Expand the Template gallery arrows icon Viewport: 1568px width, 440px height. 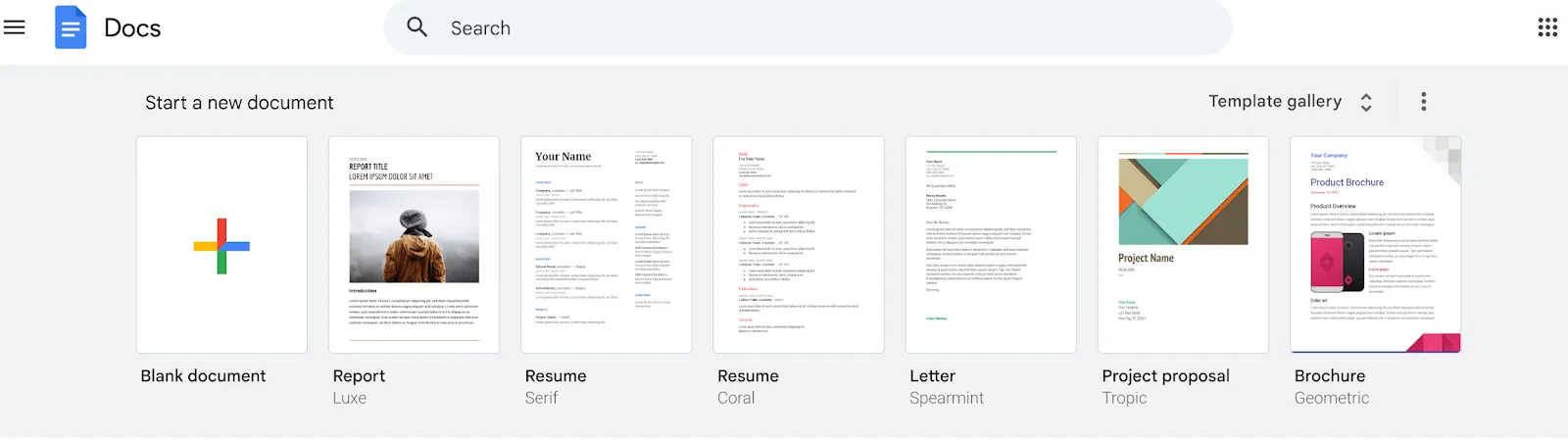(1366, 102)
